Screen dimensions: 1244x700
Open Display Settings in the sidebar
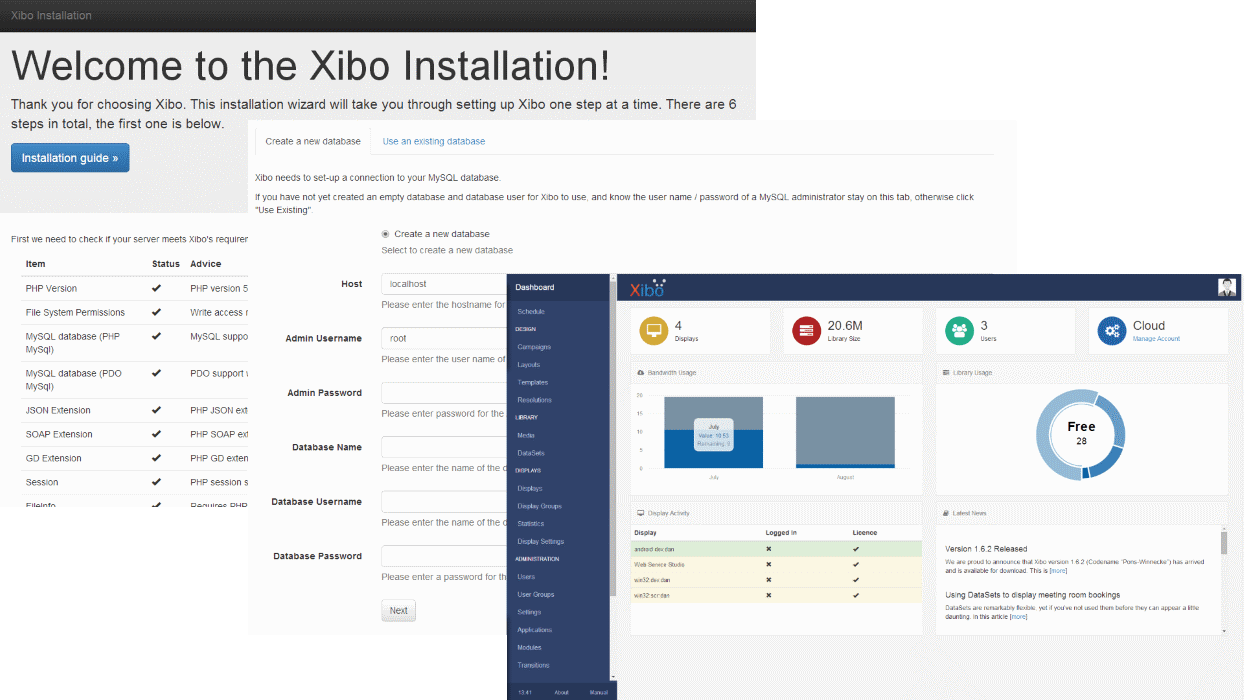541,542
